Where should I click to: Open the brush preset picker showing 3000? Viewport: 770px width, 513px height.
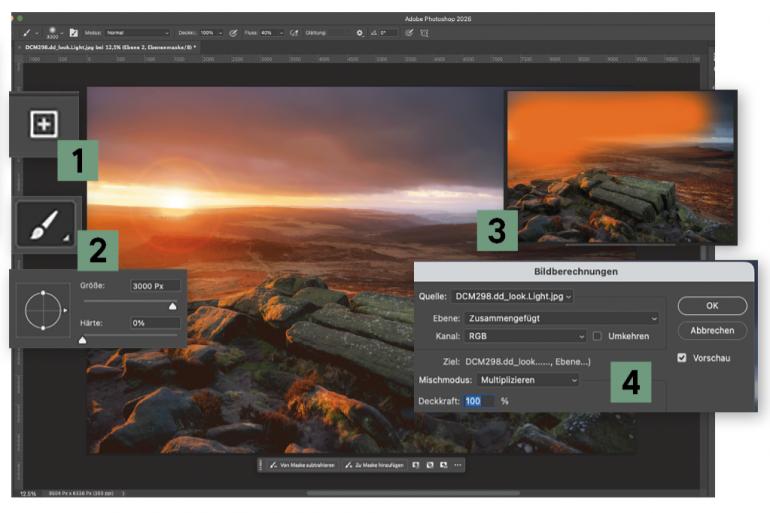click(53, 33)
